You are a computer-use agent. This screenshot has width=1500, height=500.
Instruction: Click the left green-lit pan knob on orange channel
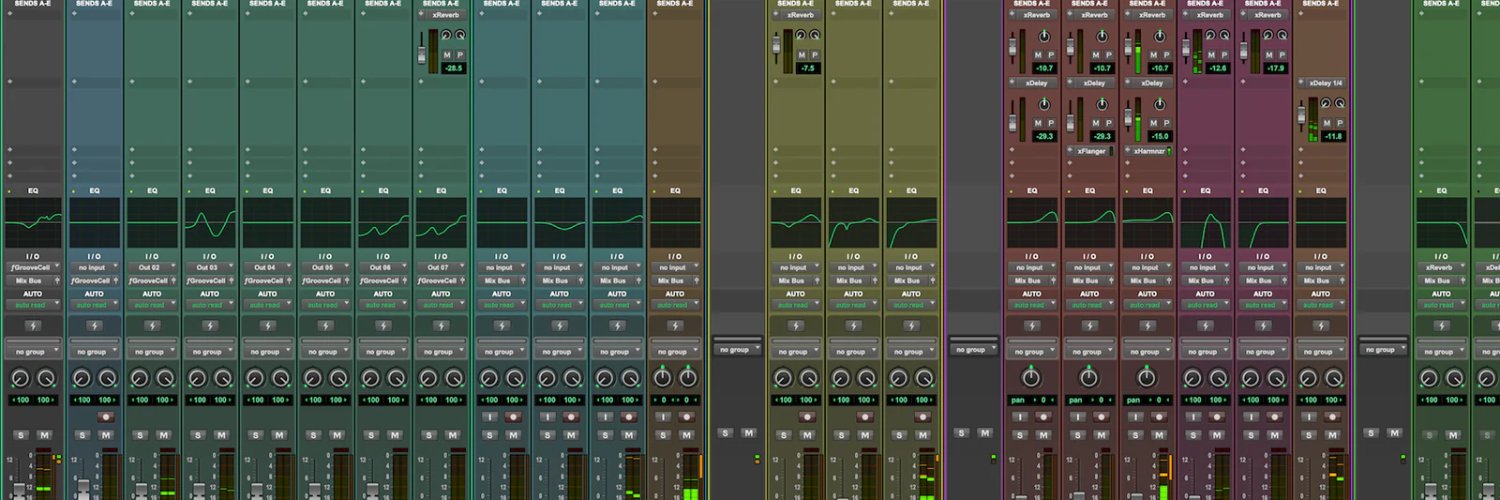pos(662,379)
